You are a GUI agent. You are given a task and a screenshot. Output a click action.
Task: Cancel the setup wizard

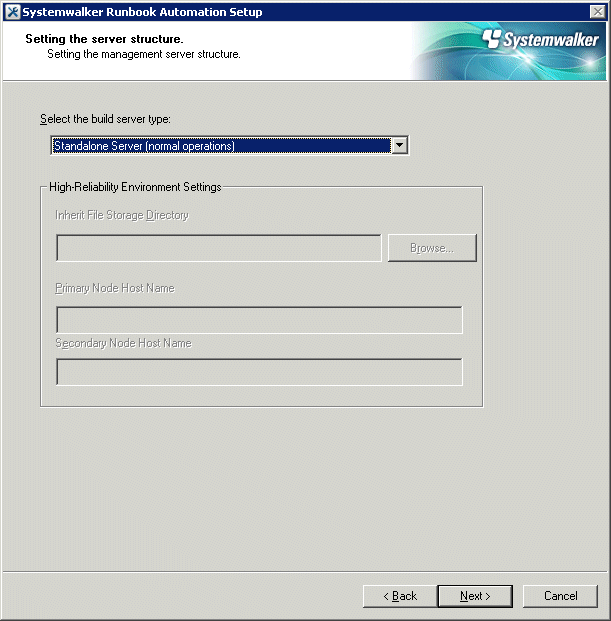coord(560,596)
